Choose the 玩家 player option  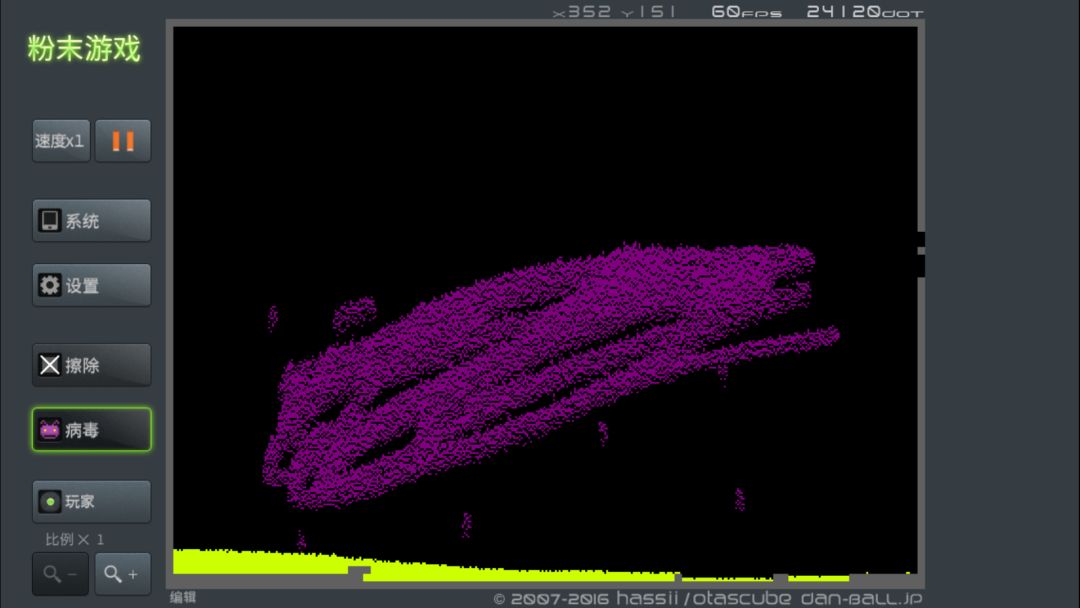(92, 501)
